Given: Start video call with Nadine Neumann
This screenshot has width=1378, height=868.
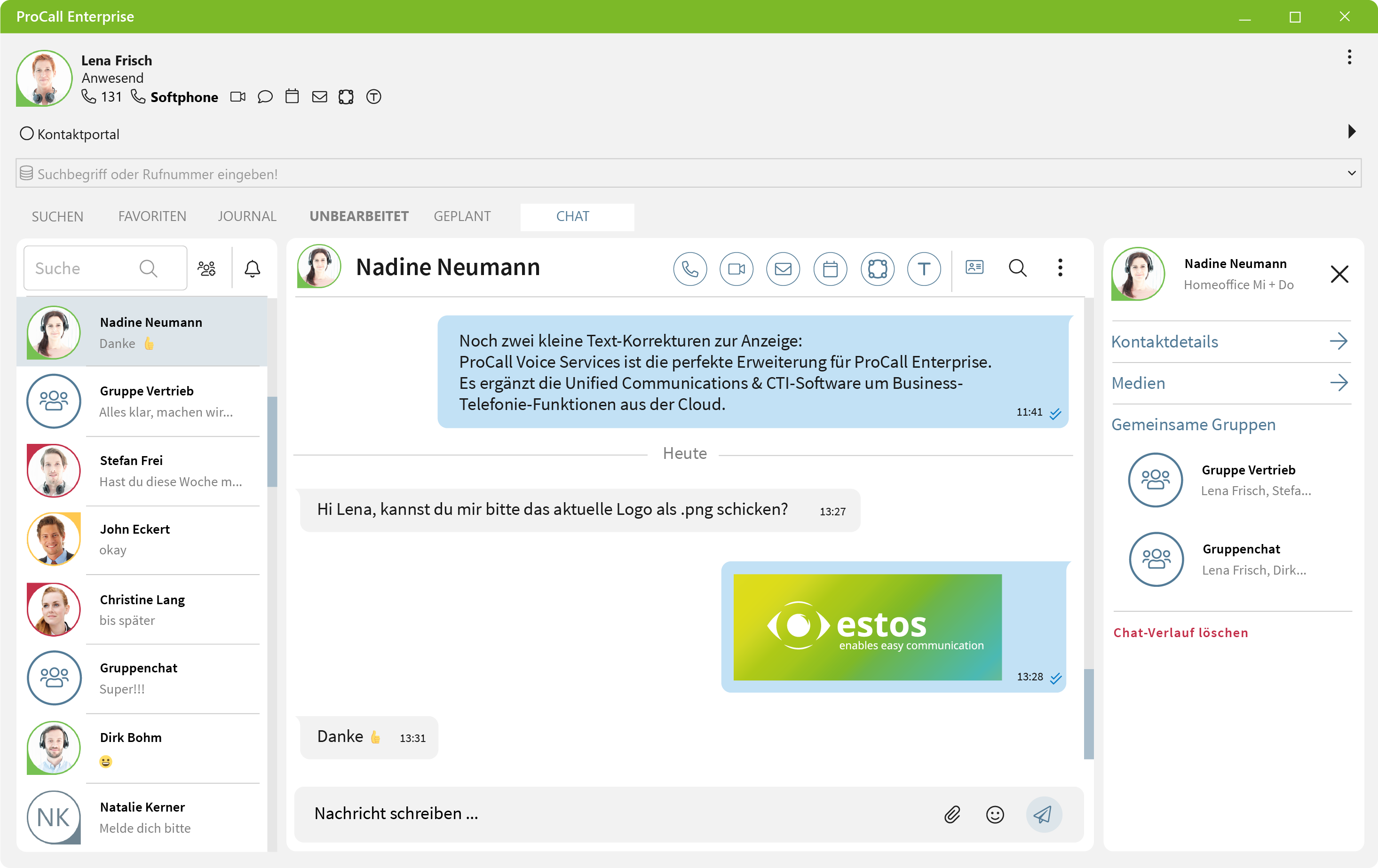Looking at the screenshot, I should pyautogui.click(x=736, y=268).
